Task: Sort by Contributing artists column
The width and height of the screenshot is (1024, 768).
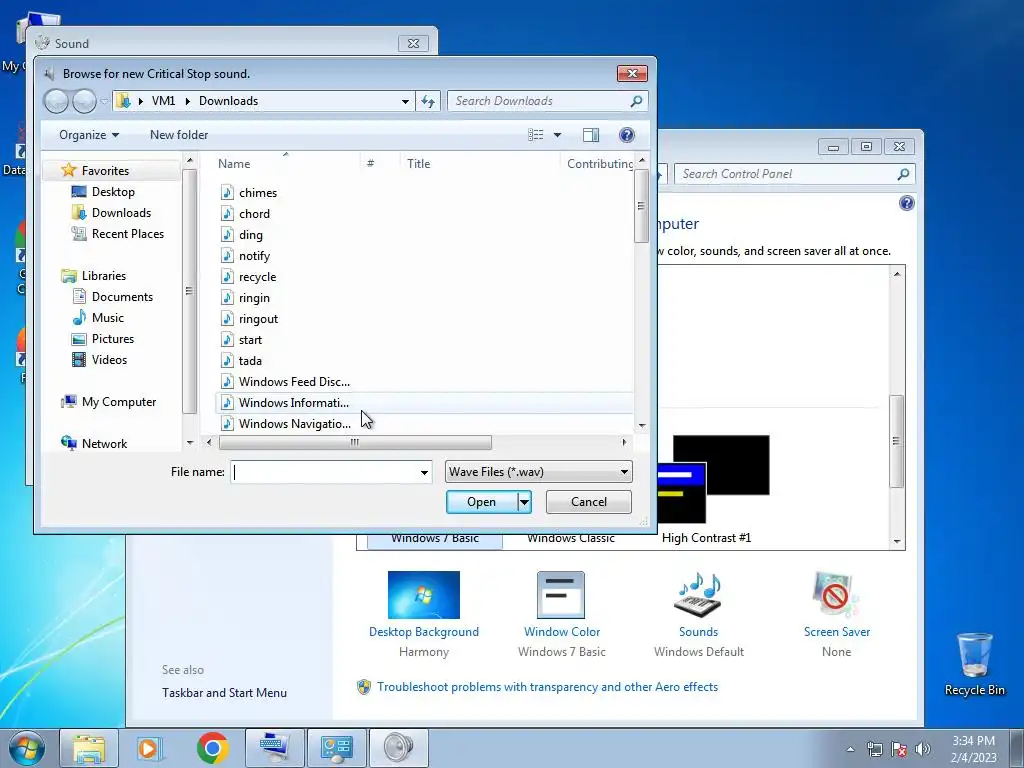Action: coord(598,164)
